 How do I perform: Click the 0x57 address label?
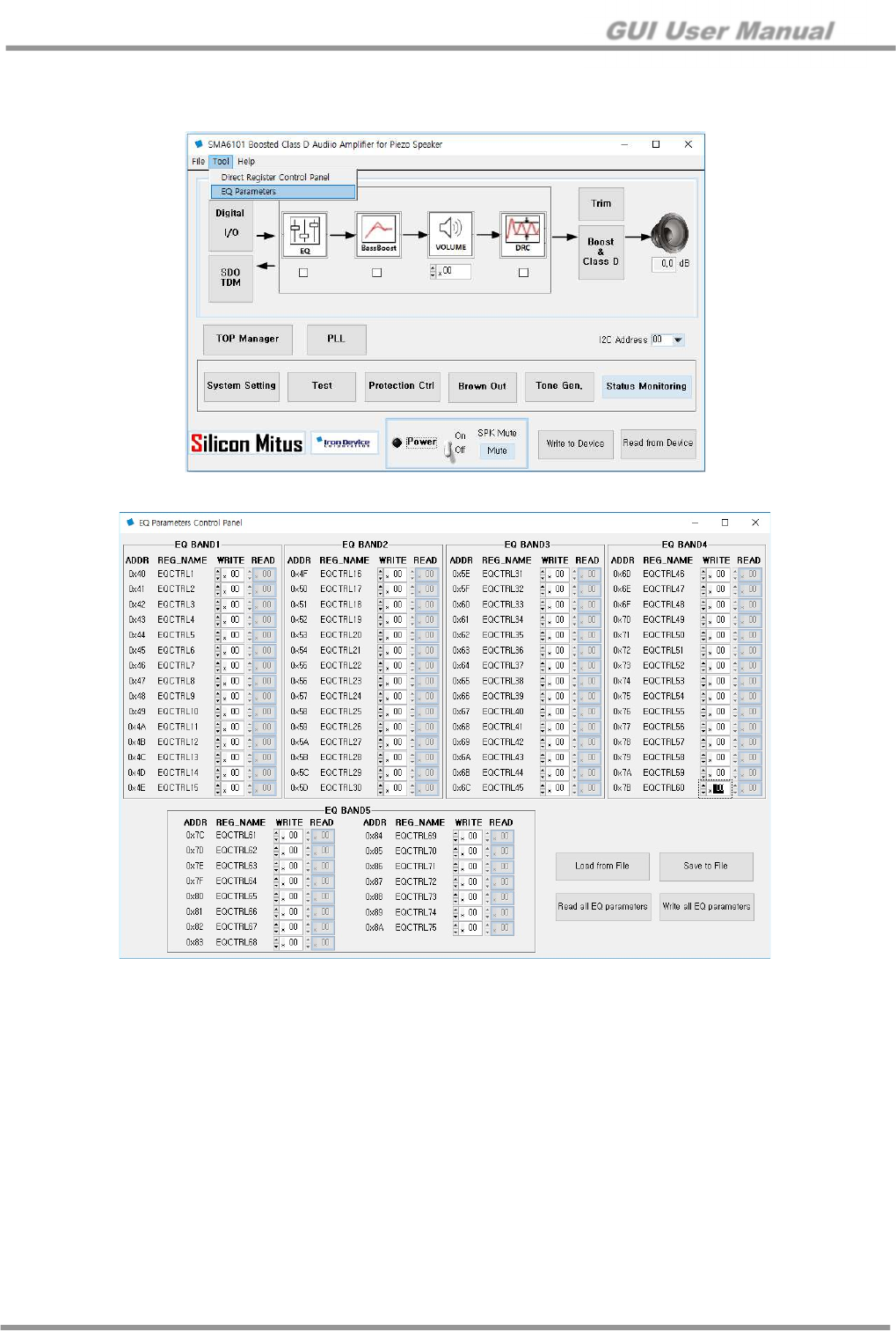299,697
